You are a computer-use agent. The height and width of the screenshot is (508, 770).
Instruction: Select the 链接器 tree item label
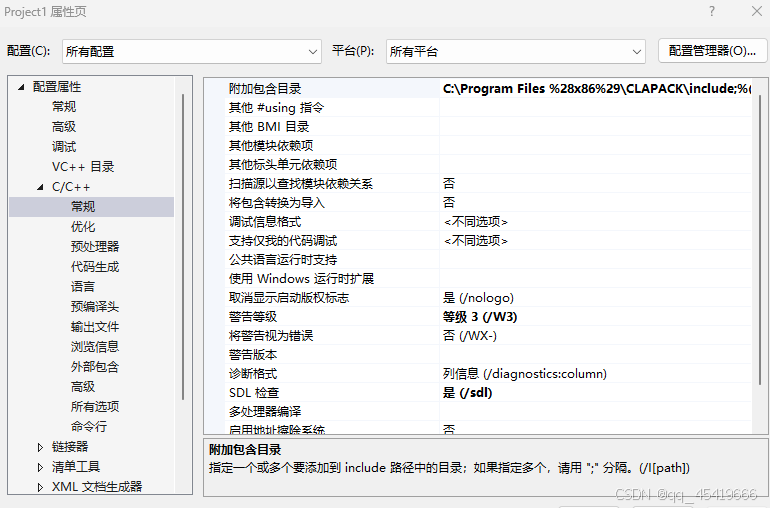click(x=70, y=447)
